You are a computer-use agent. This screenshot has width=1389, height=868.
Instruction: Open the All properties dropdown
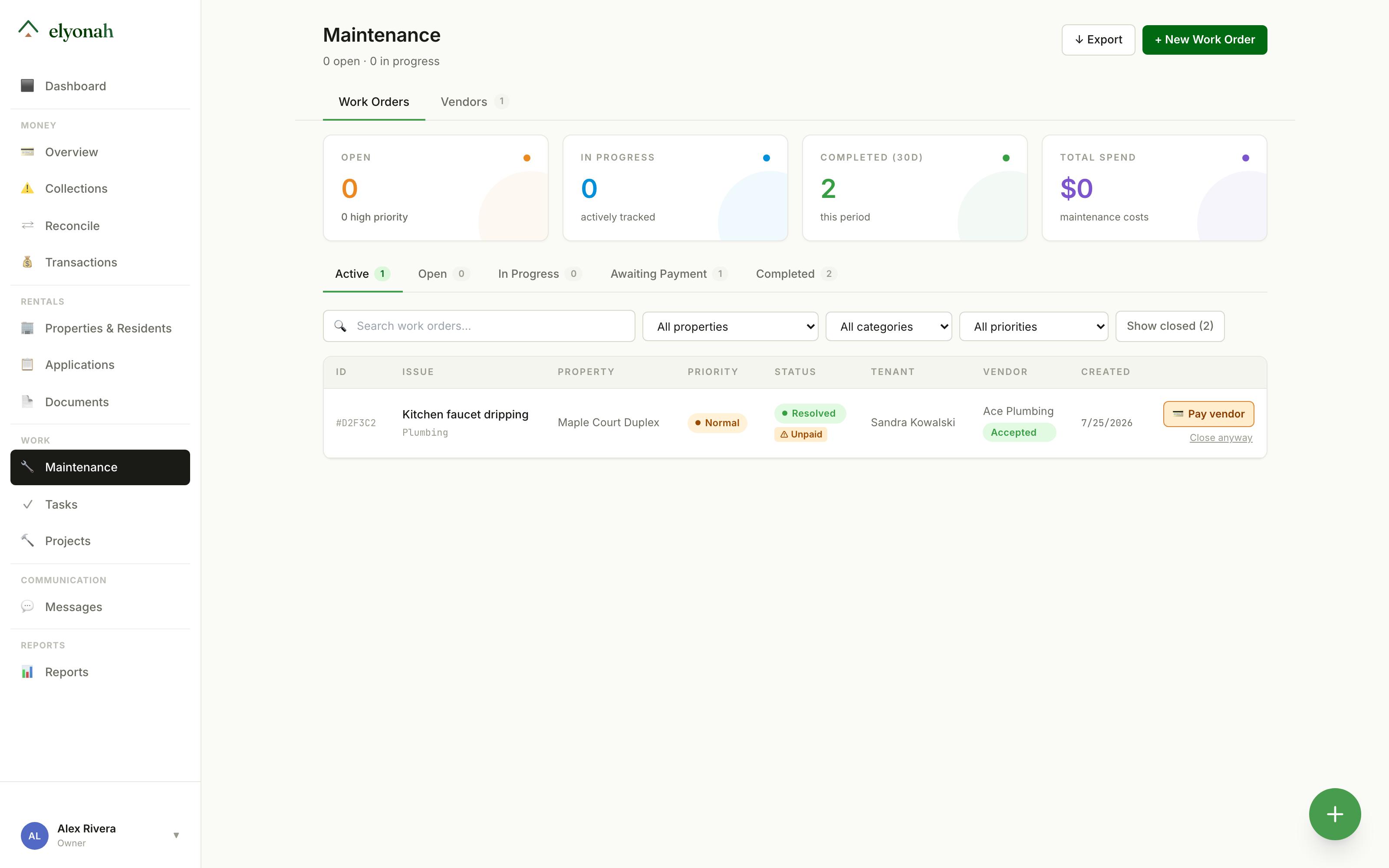730,326
